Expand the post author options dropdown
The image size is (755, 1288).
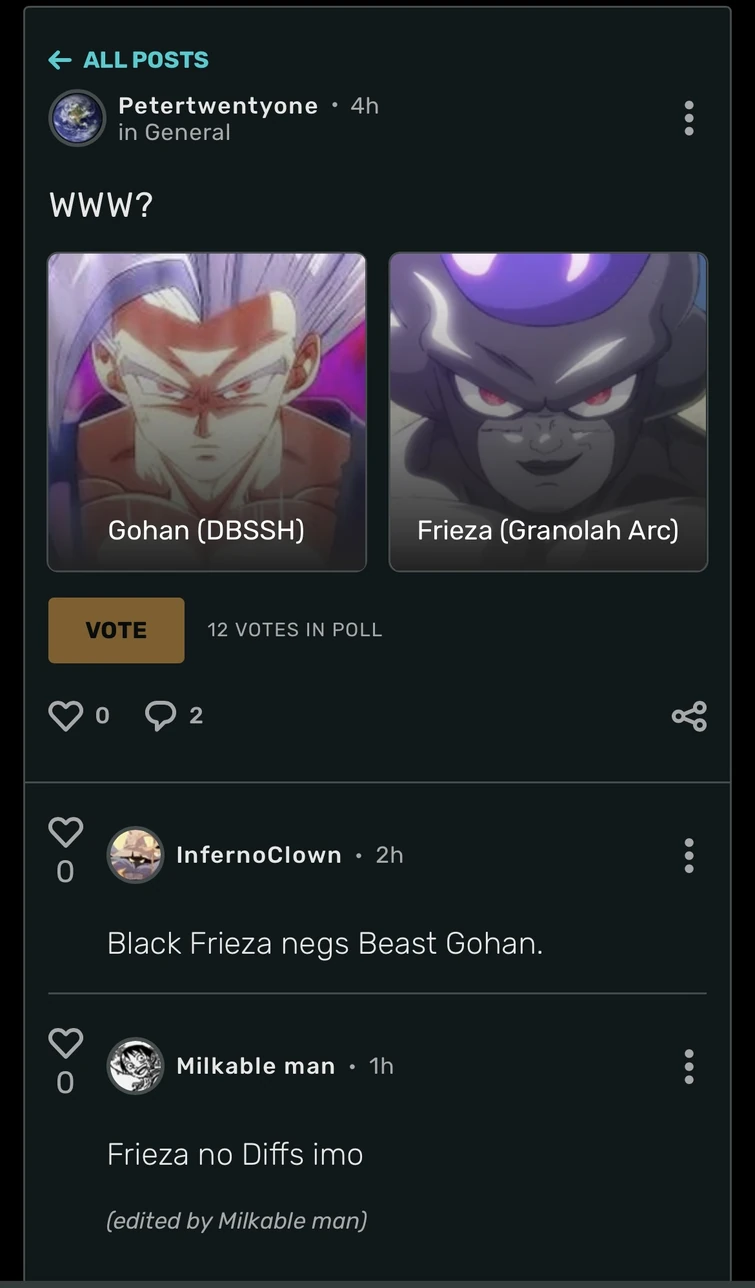tap(689, 118)
